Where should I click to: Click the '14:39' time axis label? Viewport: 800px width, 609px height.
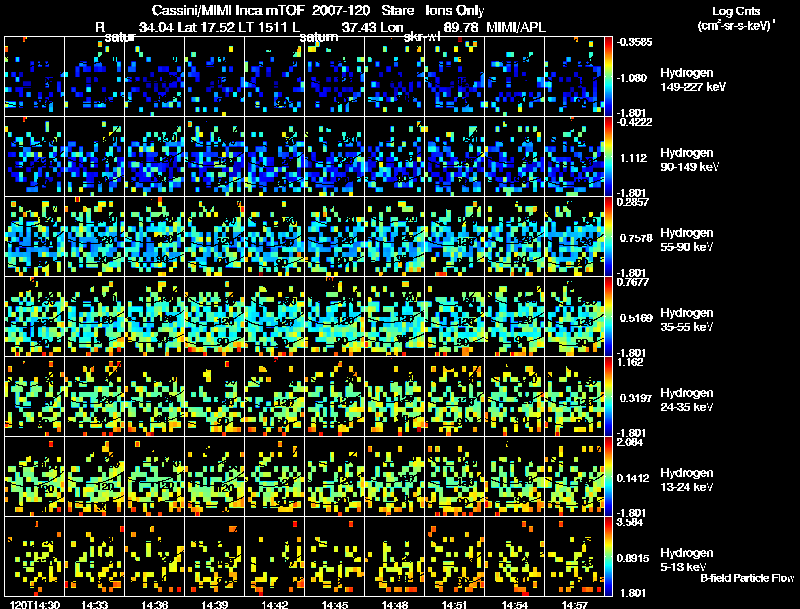tap(214, 604)
